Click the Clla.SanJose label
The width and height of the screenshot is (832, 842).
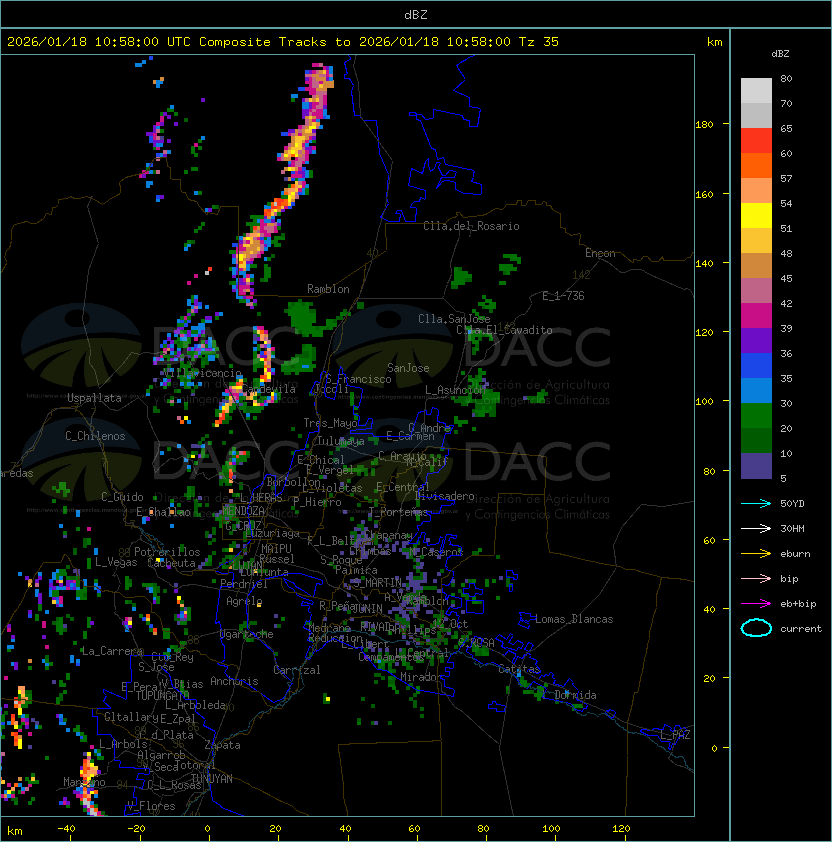[454, 319]
